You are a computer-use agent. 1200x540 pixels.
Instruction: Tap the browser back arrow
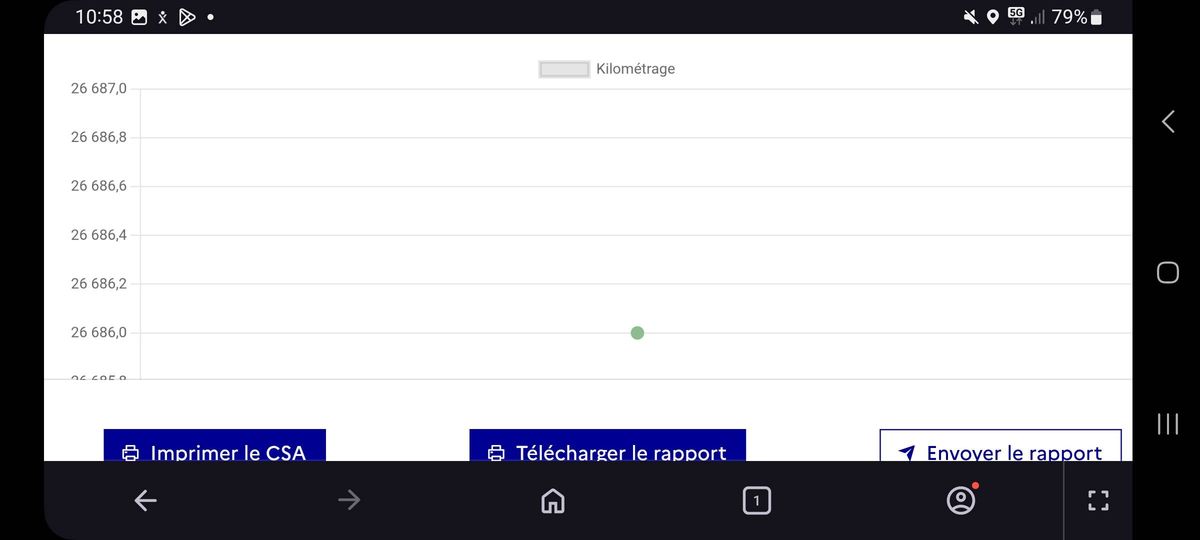146,501
